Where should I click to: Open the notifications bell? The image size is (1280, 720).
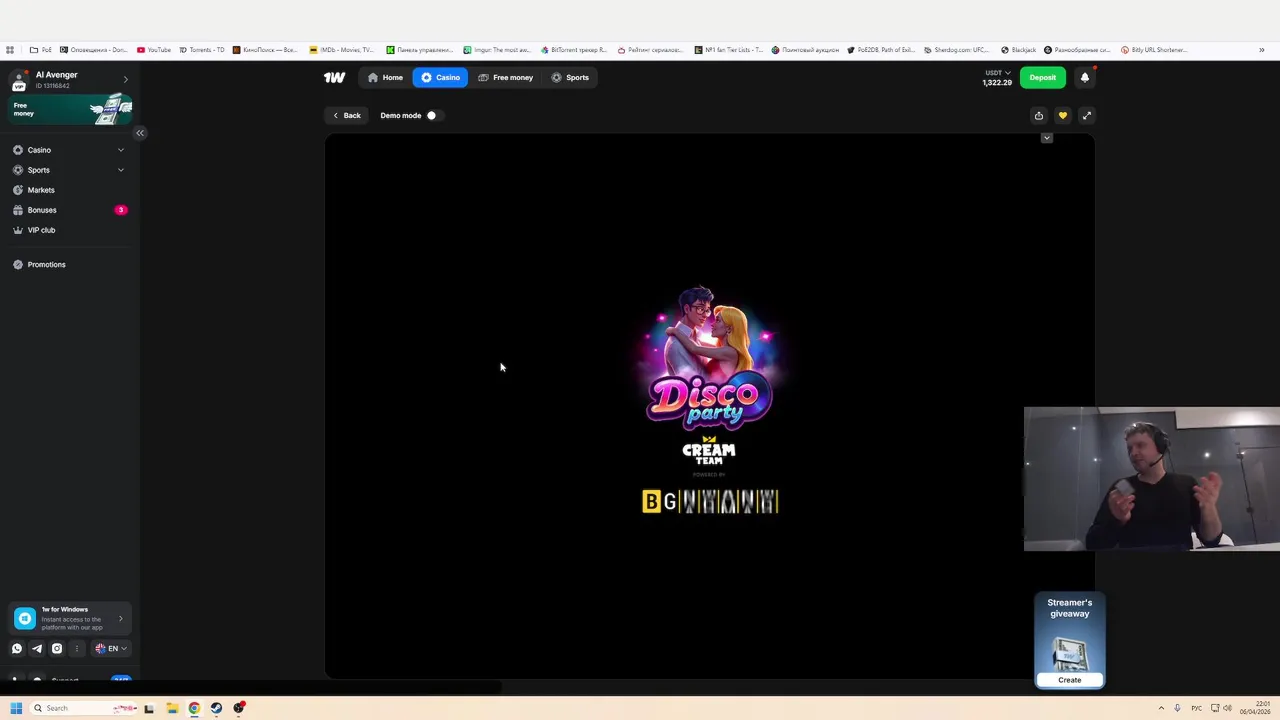[x=1084, y=77]
